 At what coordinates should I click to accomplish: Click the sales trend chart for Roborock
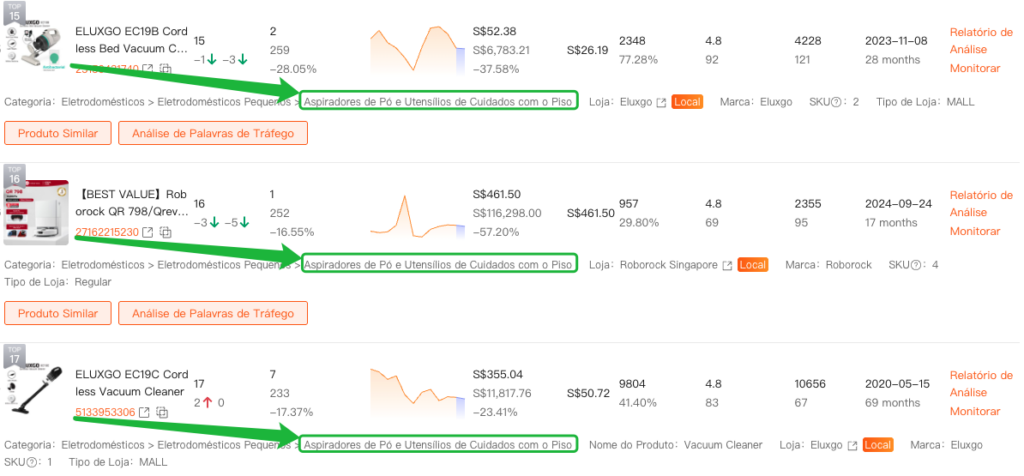(416, 213)
